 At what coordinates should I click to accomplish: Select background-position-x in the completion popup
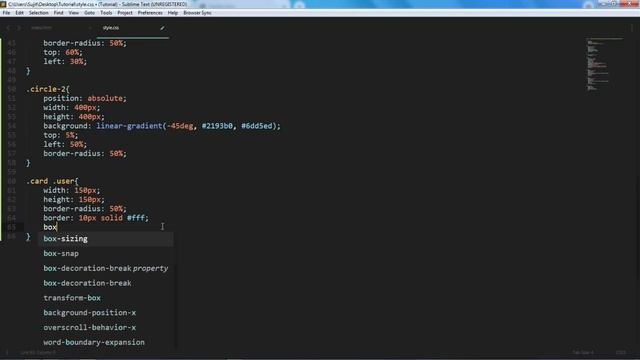tap(106, 313)
